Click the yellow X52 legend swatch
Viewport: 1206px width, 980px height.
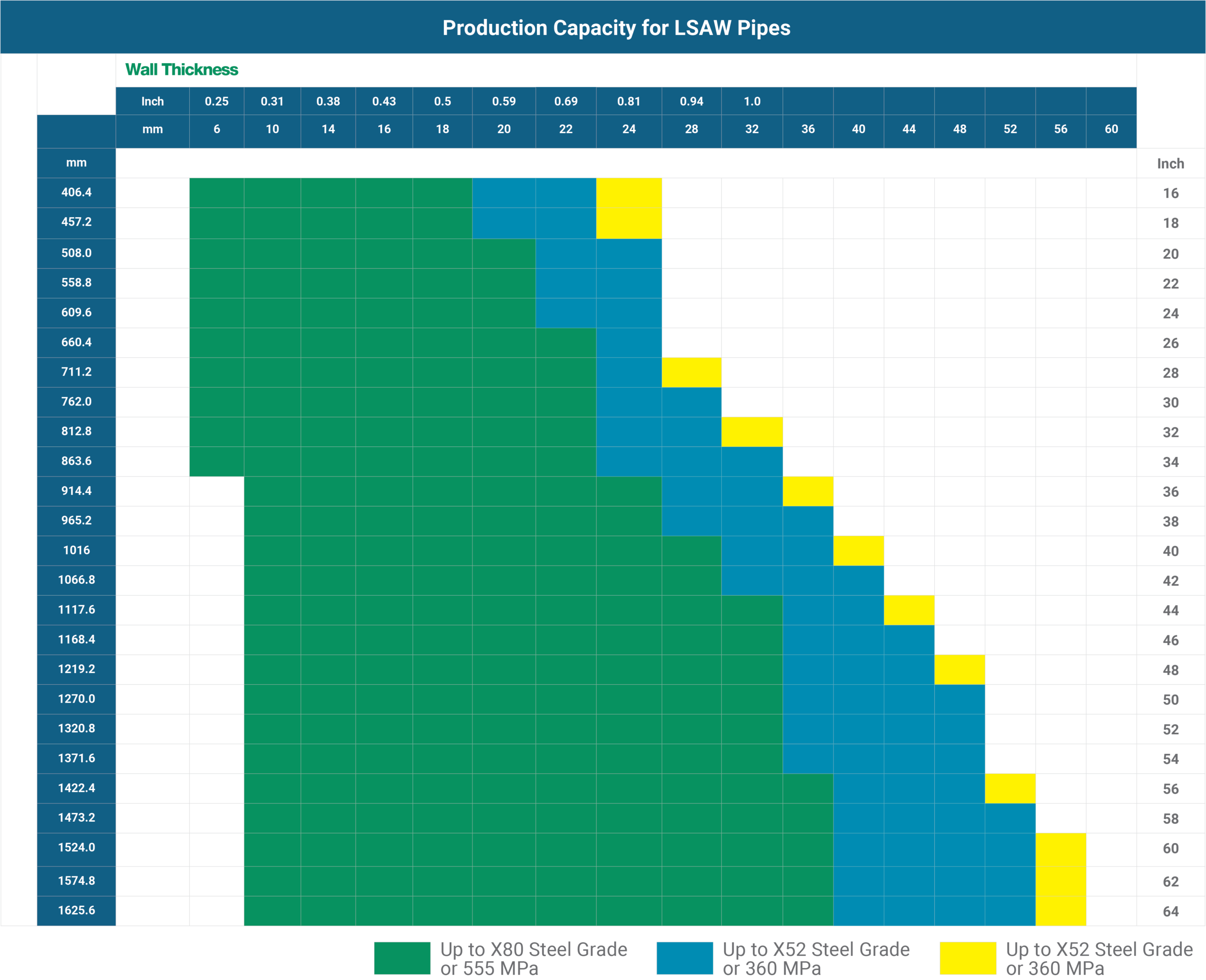[x=968, y=957]
